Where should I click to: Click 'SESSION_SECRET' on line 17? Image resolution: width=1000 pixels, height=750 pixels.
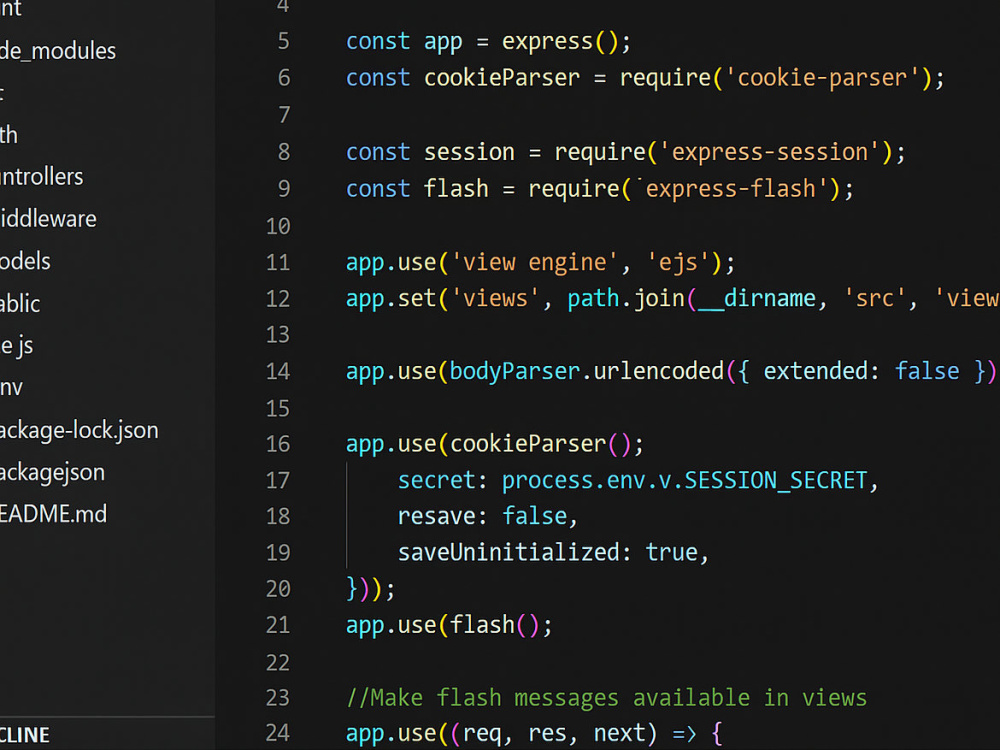click(x=776, y=480)
